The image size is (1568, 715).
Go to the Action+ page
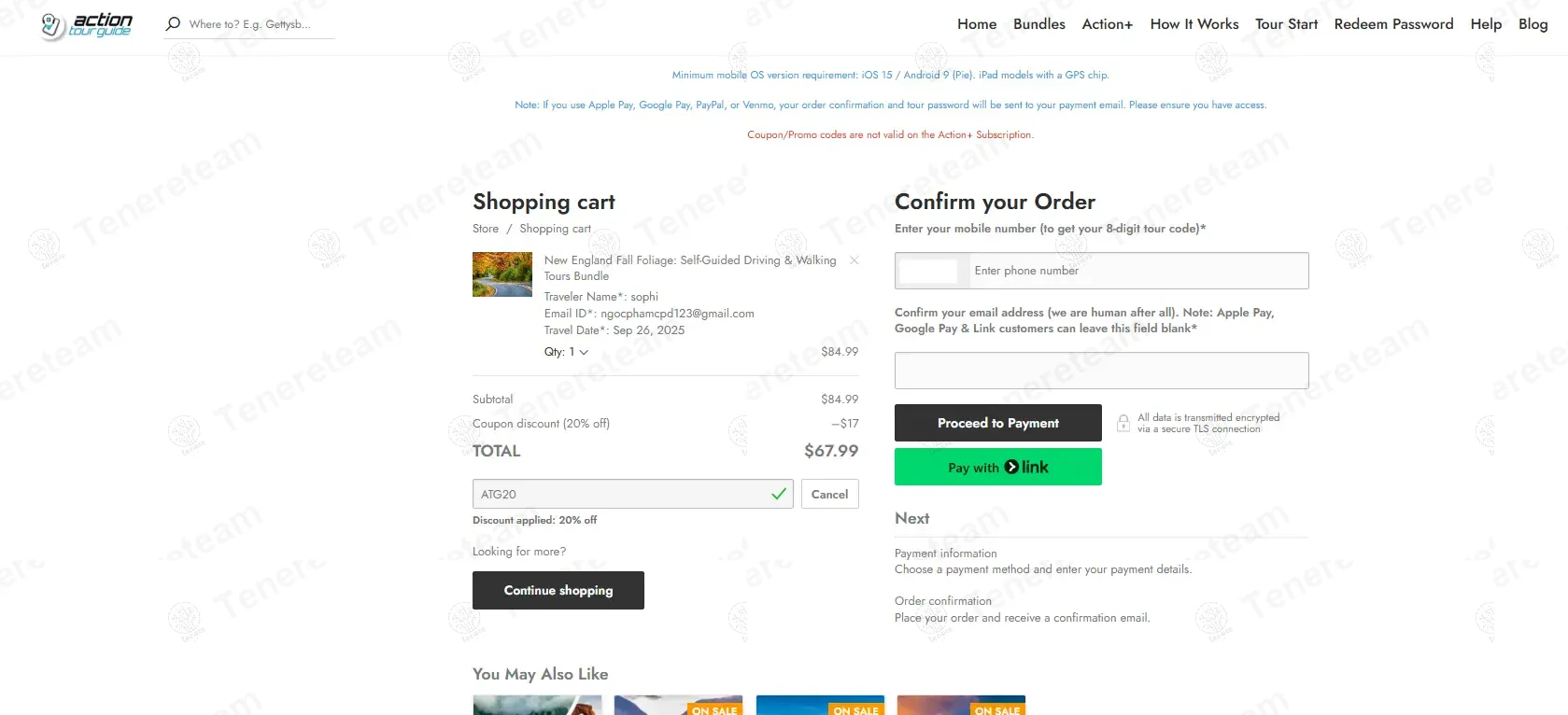[x=1107, y=24]
